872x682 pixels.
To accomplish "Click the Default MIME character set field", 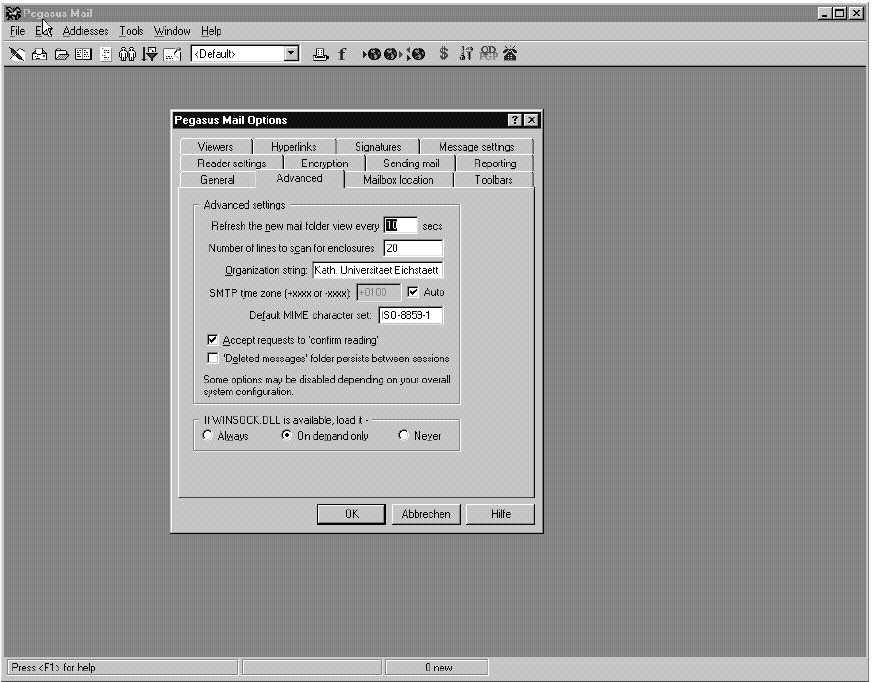I will pyautogui.click(x=411, y=315).
